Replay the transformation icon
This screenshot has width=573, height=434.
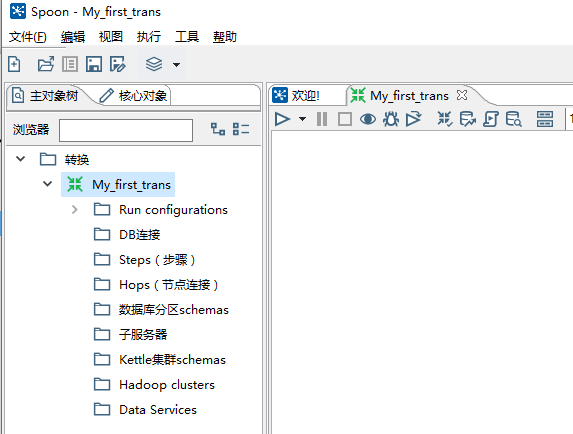[x=414, y=119]
